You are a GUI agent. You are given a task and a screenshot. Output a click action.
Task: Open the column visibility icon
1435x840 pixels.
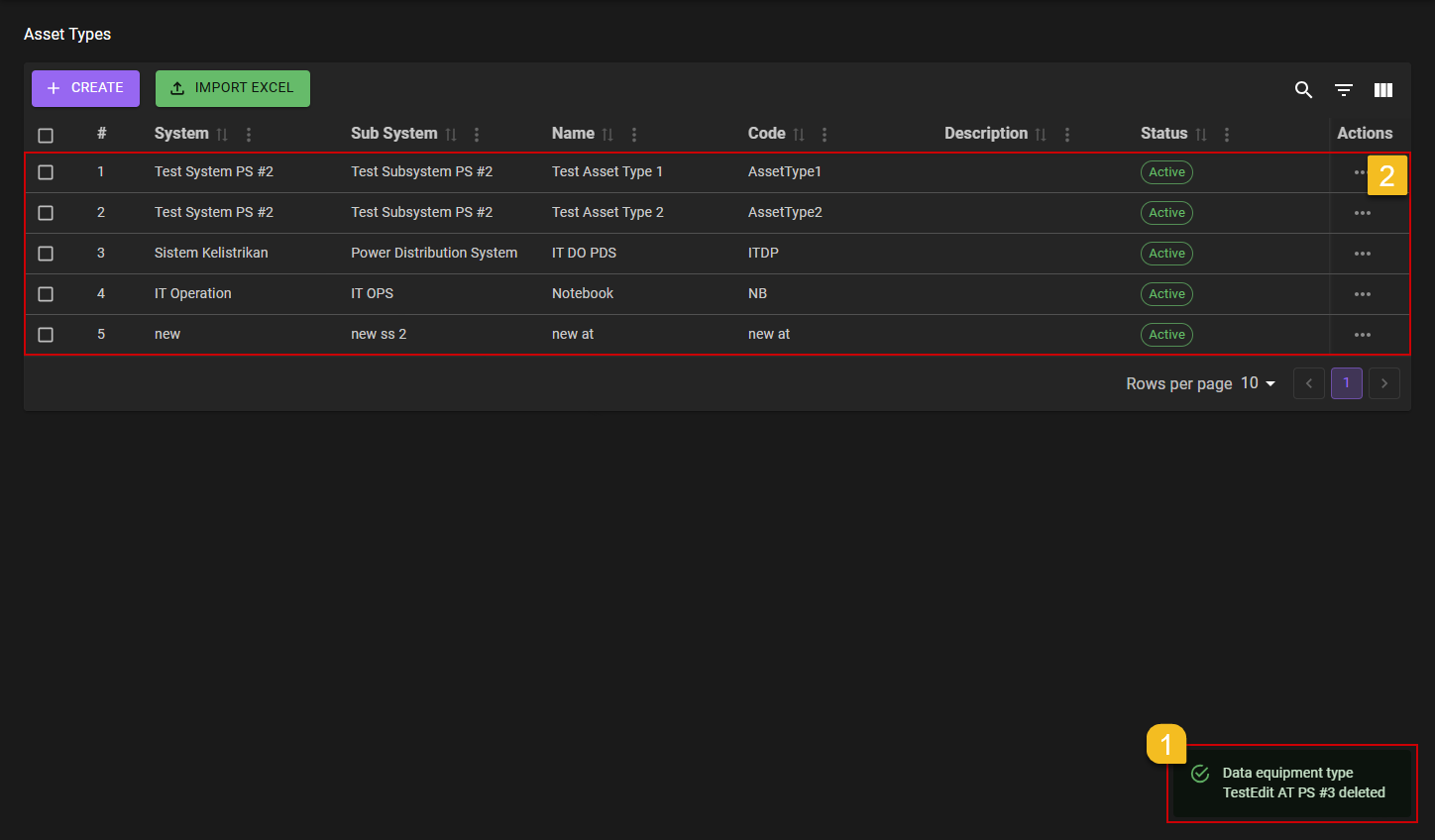tap(1383, 90)
